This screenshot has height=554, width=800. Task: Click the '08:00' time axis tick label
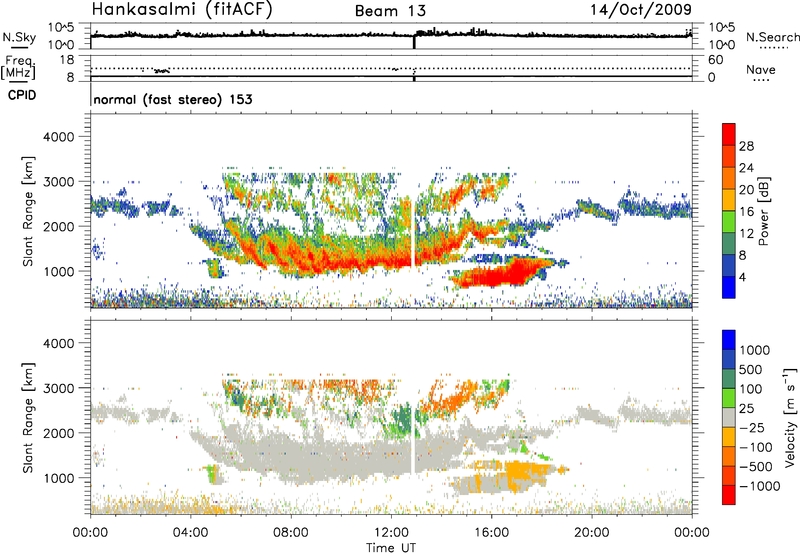pos(291,532)
